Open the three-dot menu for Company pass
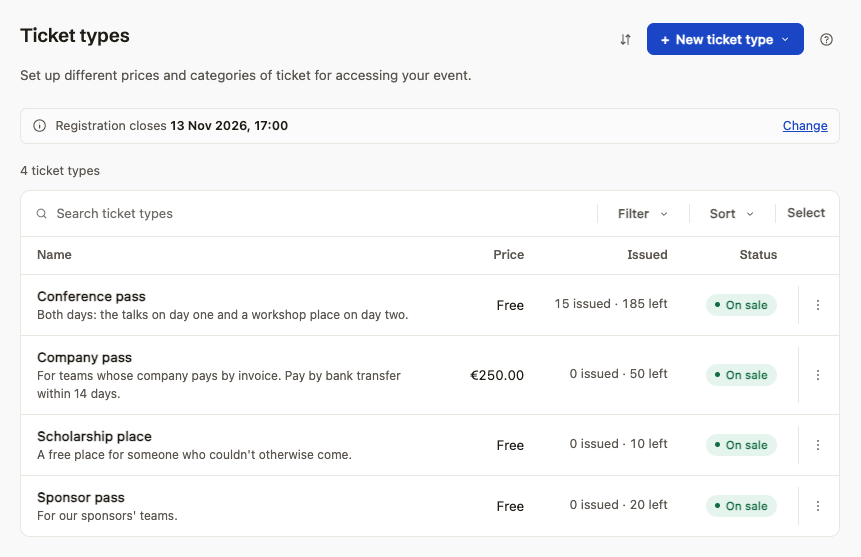 coord(818,375)
